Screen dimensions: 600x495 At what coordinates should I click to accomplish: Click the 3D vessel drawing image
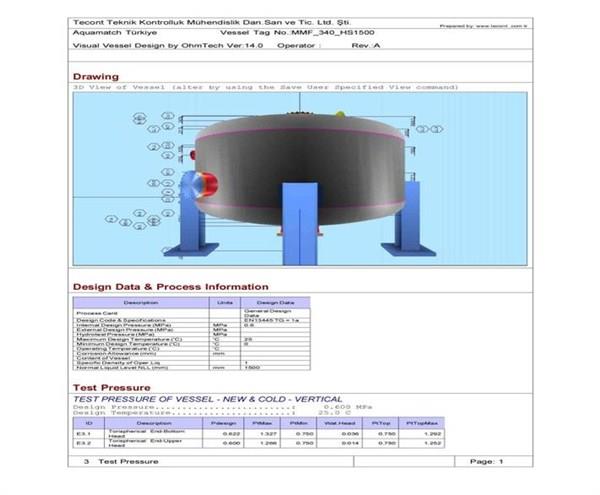(300, 179)
